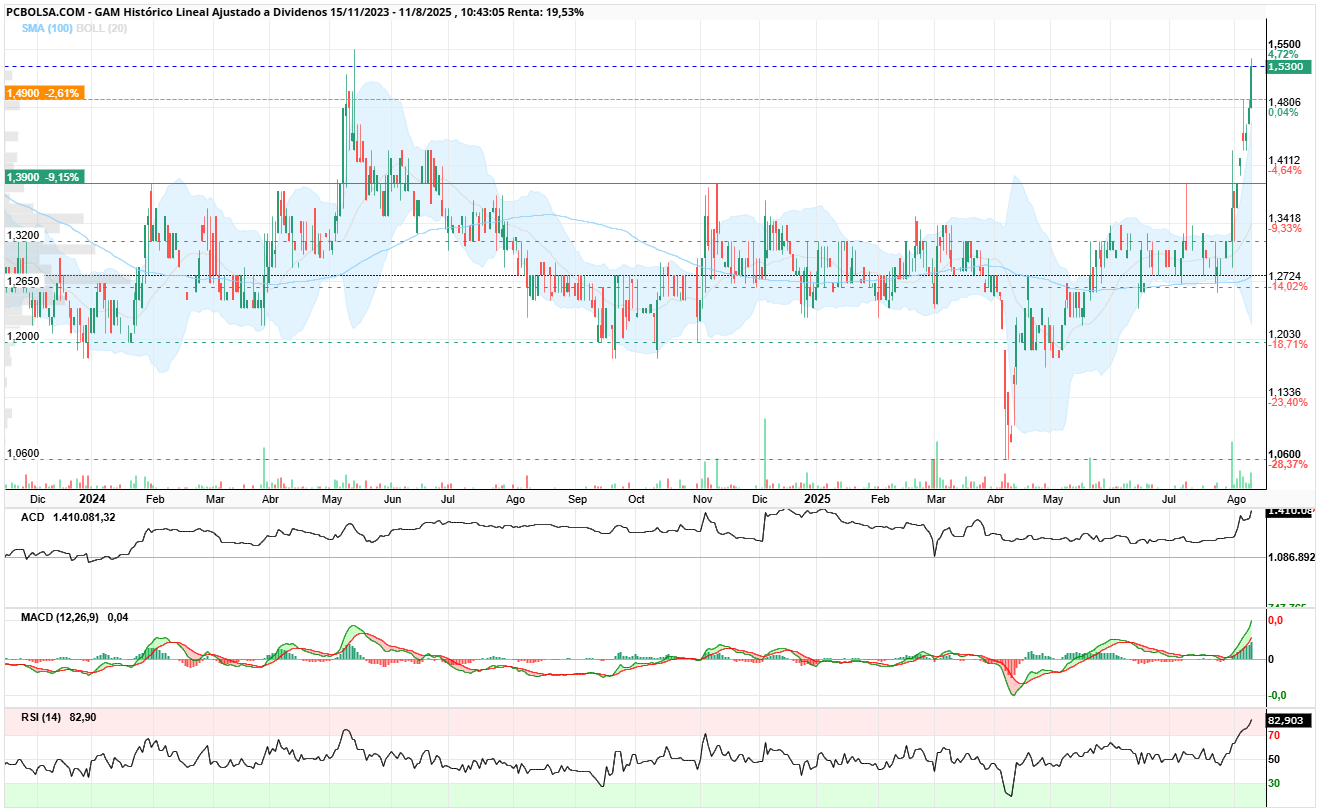Select the orange 1,4900 -2,61% price tag
This screenshot has width=1320, height=812.
coord(43,92)
